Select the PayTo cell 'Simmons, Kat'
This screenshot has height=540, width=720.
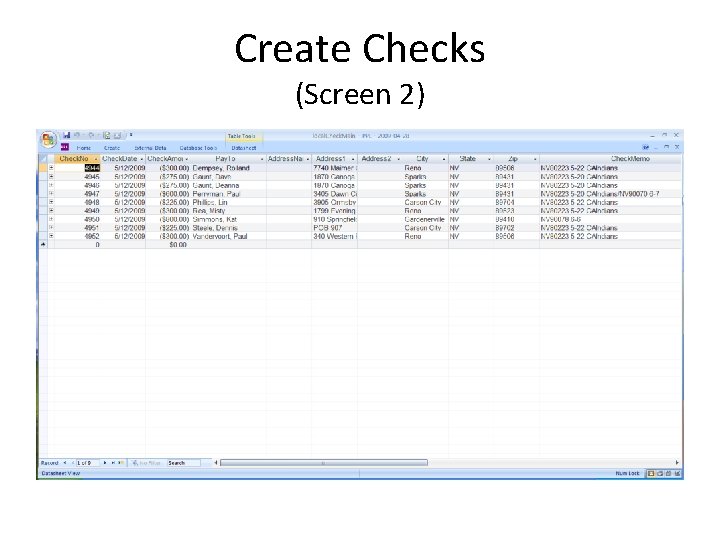pos(228,219)
